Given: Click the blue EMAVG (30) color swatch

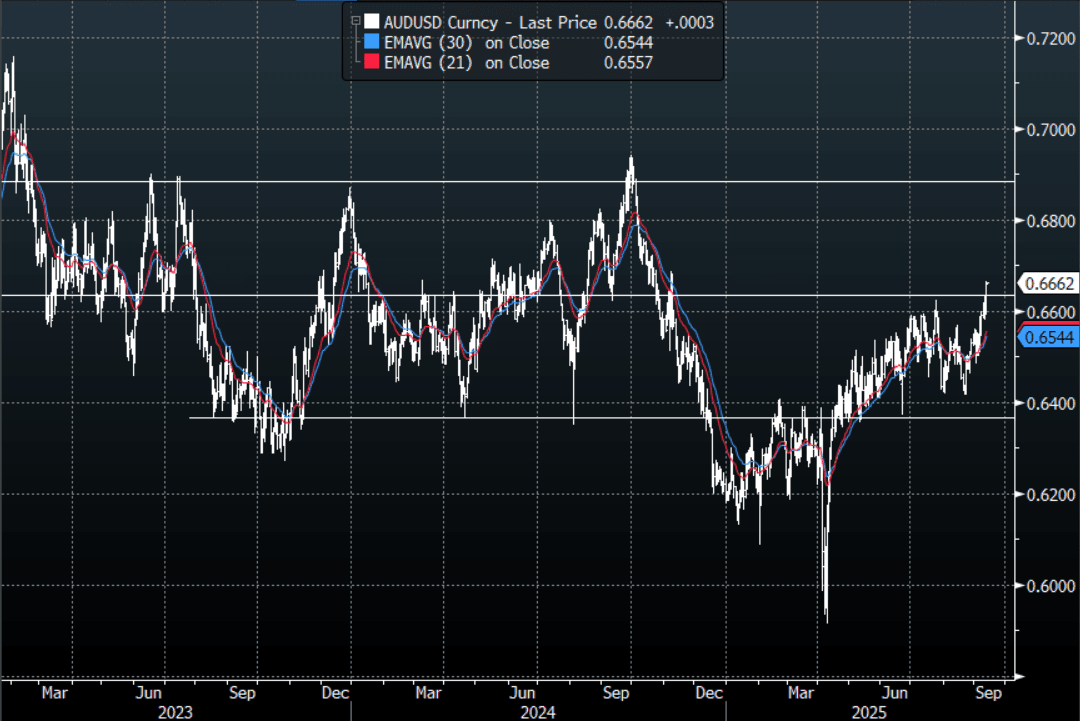Looking at the screenshot, I should (372, 42).
